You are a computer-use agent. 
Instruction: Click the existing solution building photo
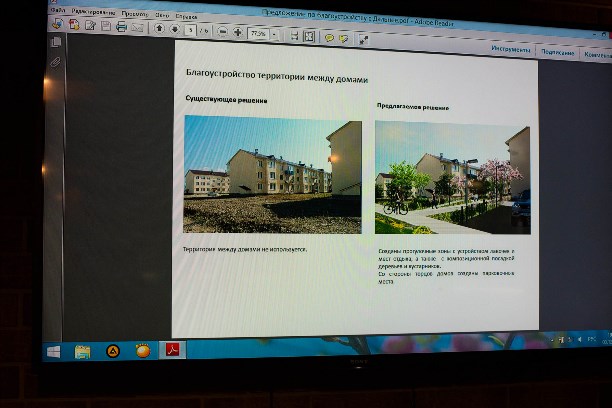coord(272,175)
